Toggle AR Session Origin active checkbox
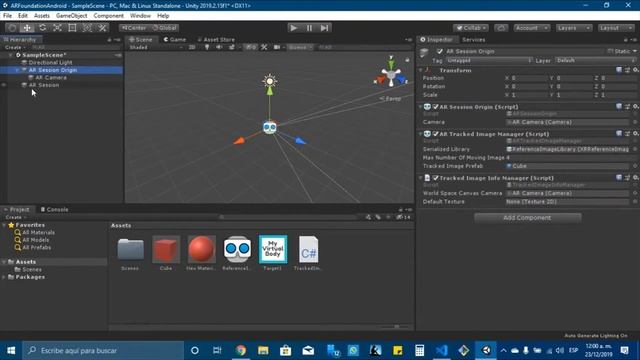Viewport: 640px width, 360px height. click(440, 51)
